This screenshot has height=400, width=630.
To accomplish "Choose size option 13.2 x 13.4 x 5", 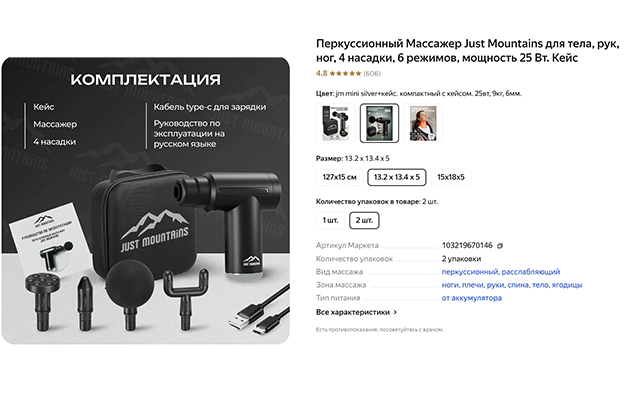I will pyautogui.click(x=397, y=177).
